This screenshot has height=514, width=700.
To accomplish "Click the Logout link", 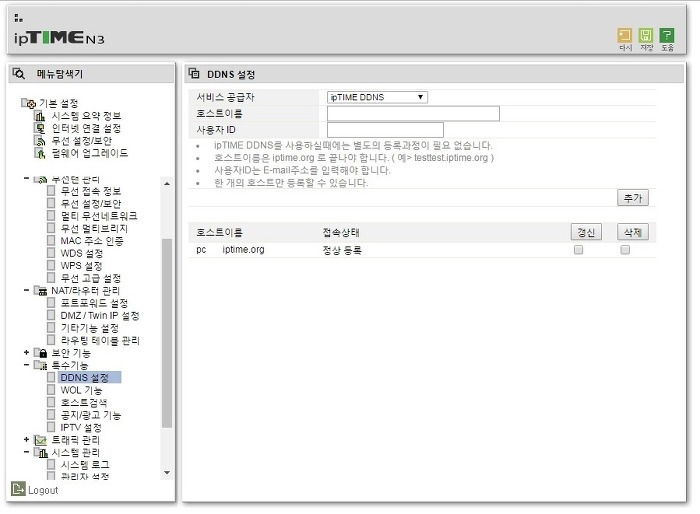I will [x=43, y=490].
